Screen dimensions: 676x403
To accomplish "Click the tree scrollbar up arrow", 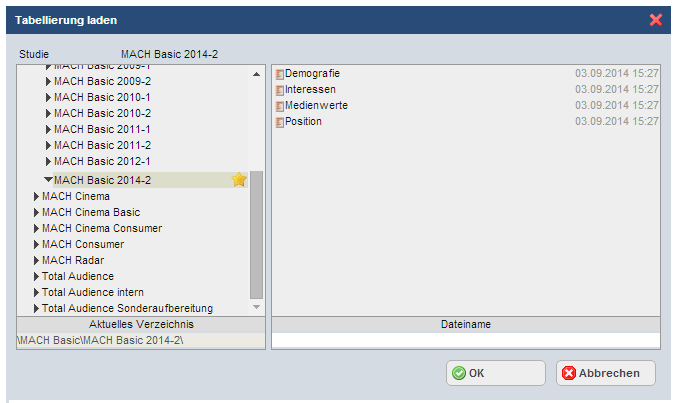I will coord(257,74).
